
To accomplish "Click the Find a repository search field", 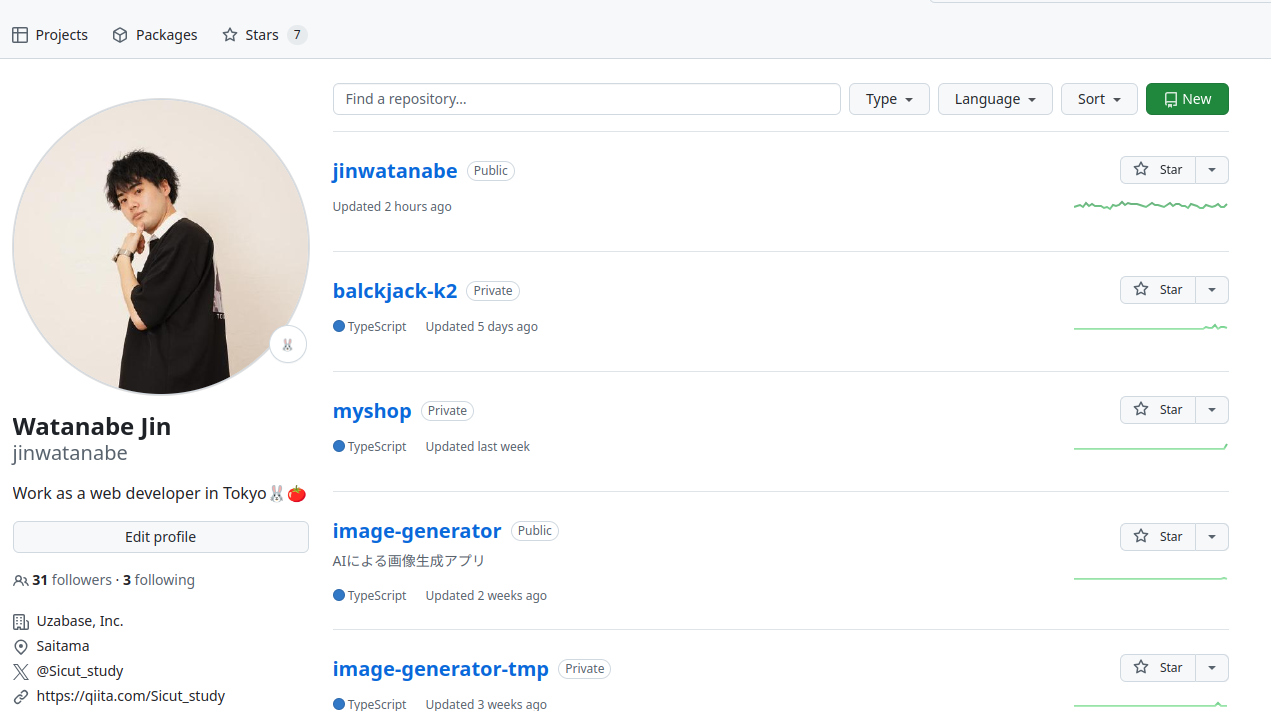I will pos(587,99).
